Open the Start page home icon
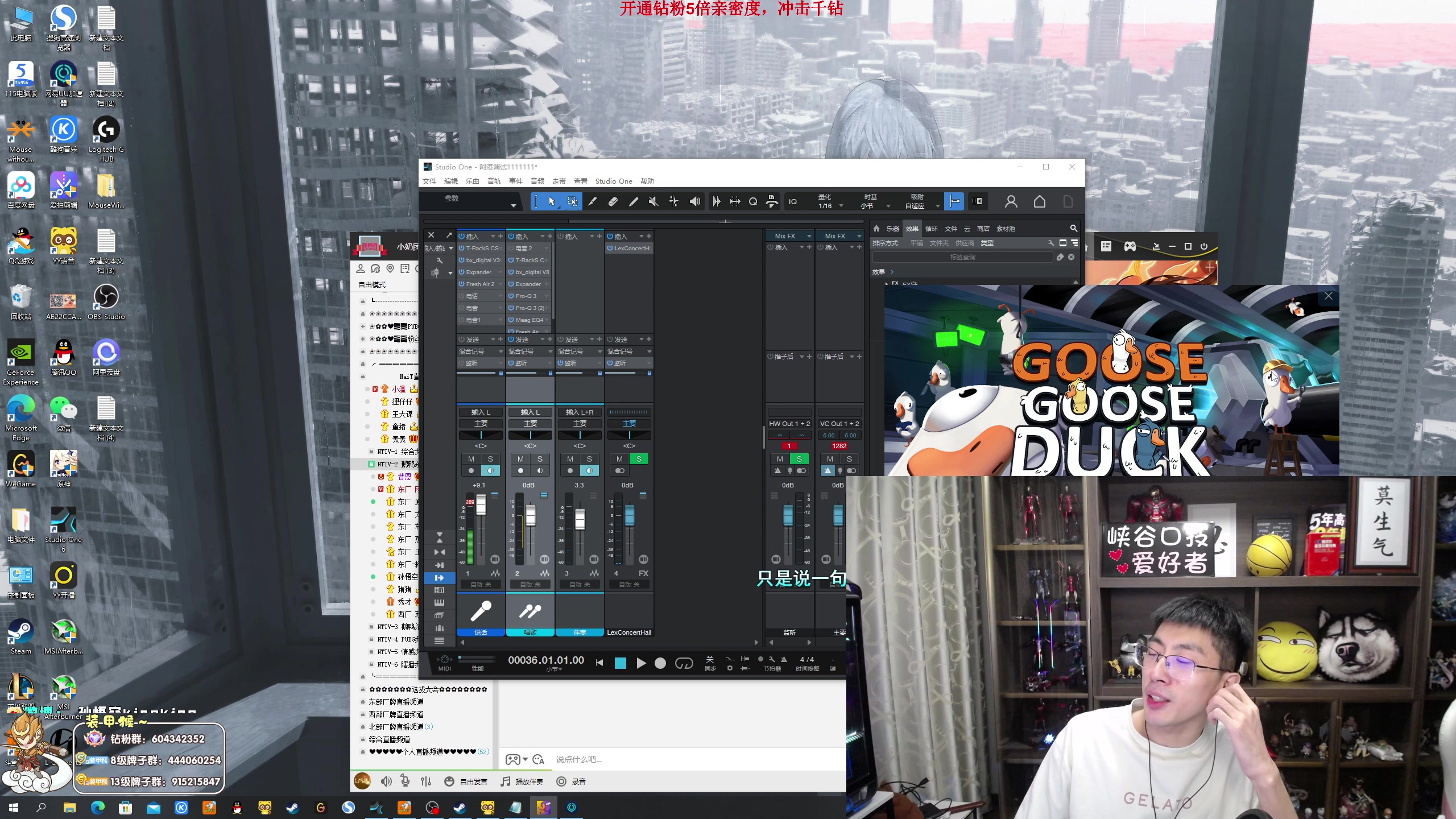 1040,201
